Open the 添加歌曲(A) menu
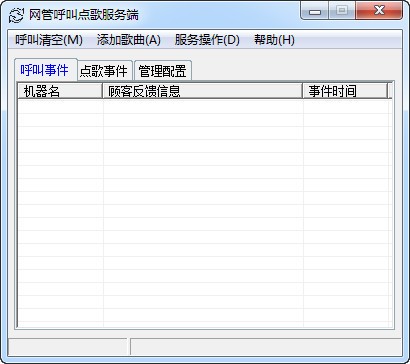Image resolution: width=410 pixels, height=364 pixels. tap(129, 40)
